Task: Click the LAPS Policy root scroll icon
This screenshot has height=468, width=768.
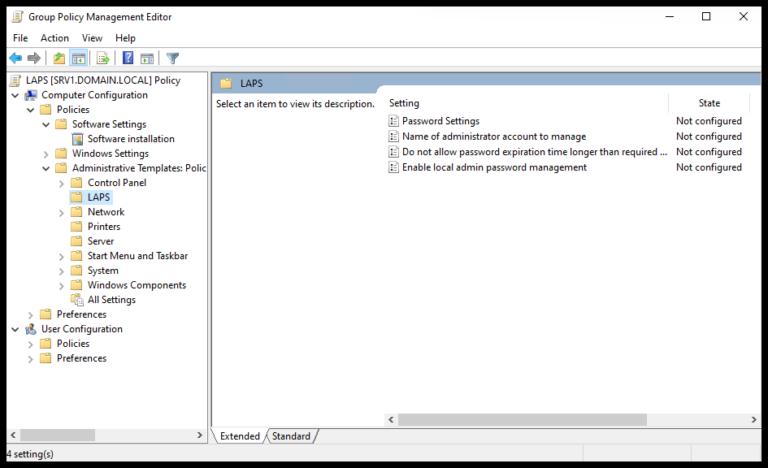Action: point(16,80)
